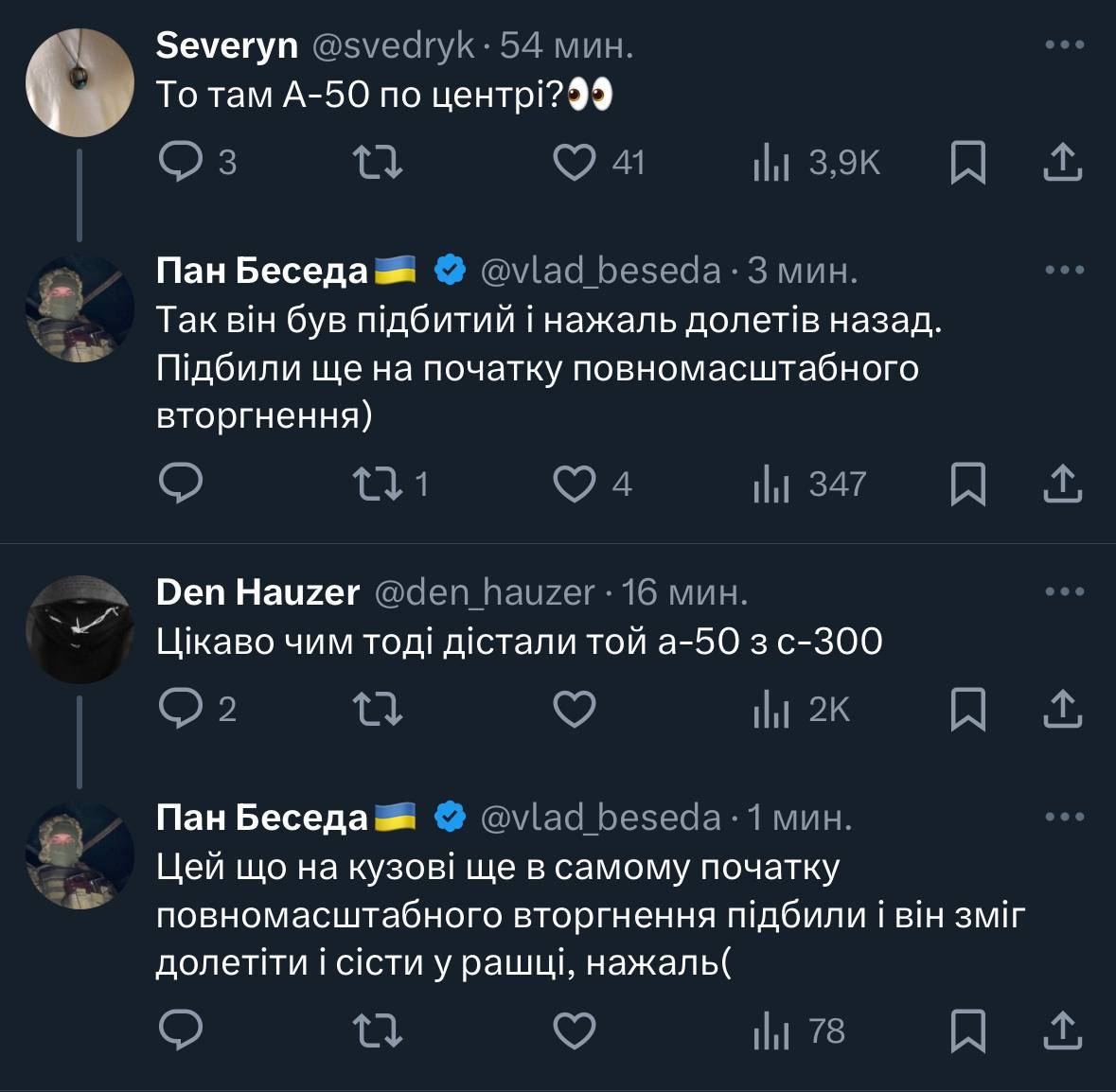
Task: Like Den Hauzer's tweet about с-300
Action: coord(574,709)
